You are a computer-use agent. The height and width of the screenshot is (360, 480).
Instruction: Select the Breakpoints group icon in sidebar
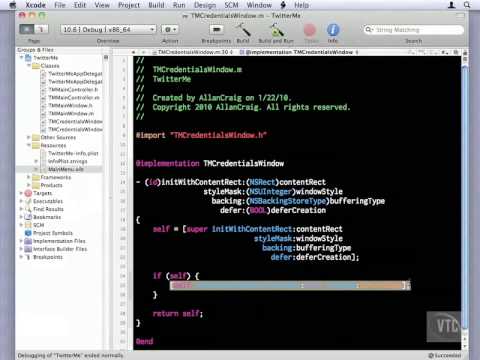[x=28, y=257]
